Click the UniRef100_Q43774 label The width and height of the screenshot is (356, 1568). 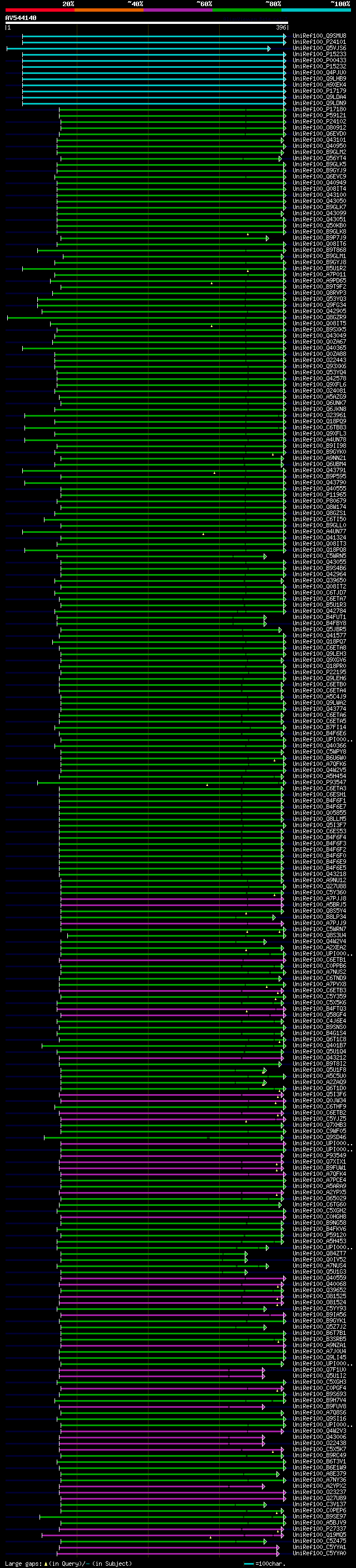click(x=319, y=709)
